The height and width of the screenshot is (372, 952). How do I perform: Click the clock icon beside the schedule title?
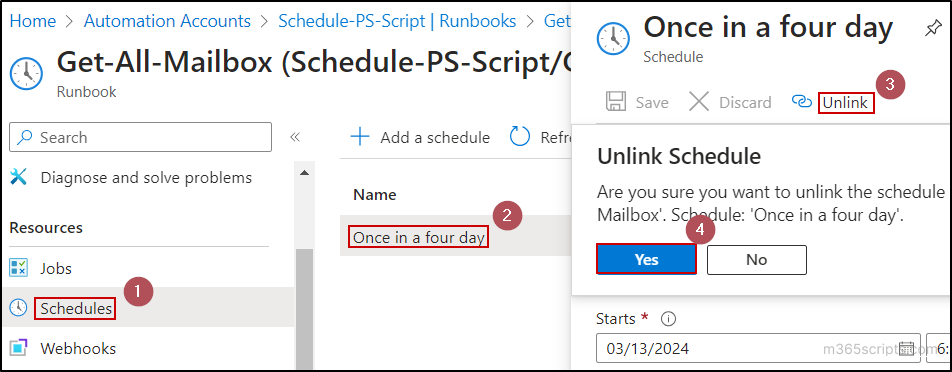click(x=614, y=39)
